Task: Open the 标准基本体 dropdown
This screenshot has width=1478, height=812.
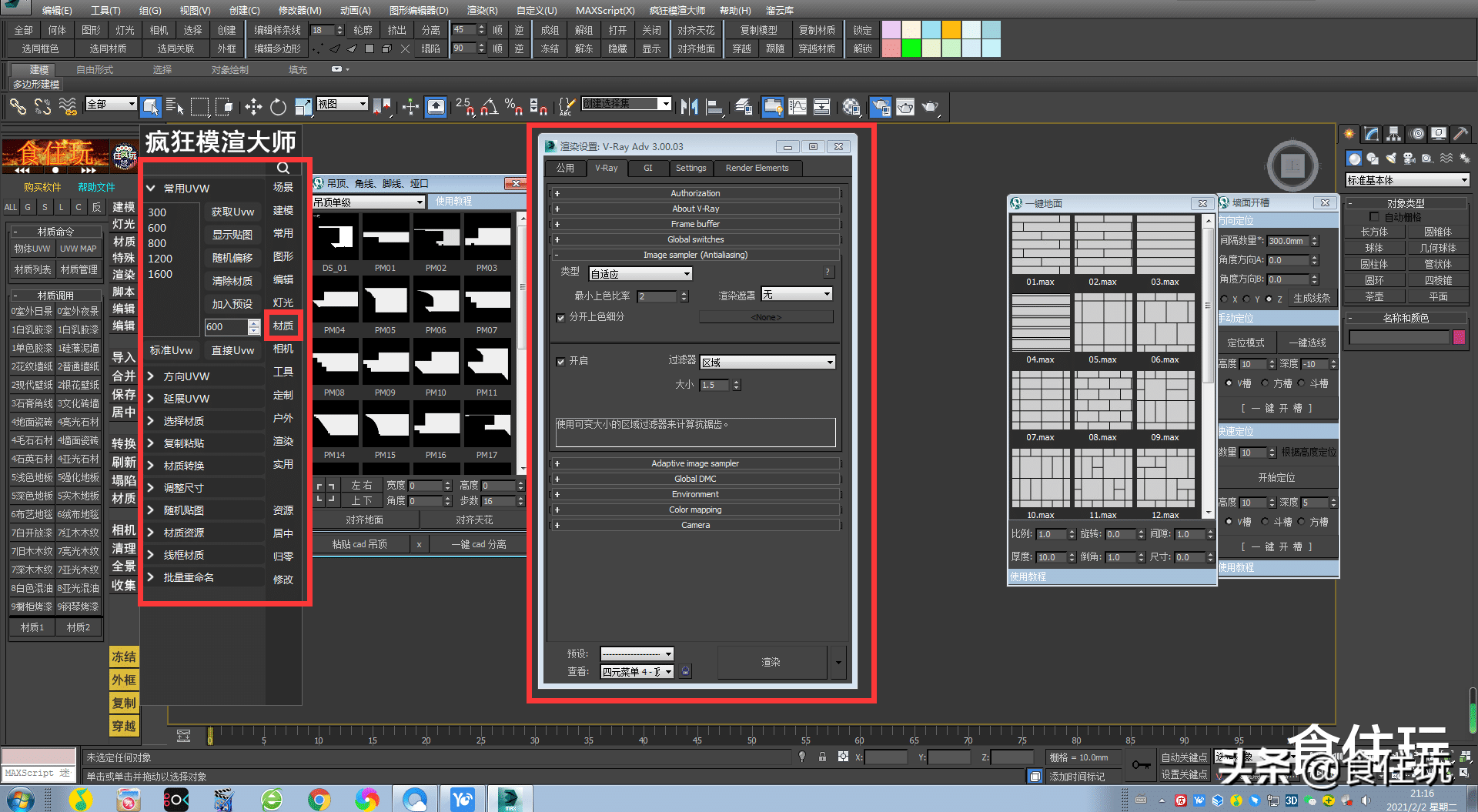Action: (1407, 180)
